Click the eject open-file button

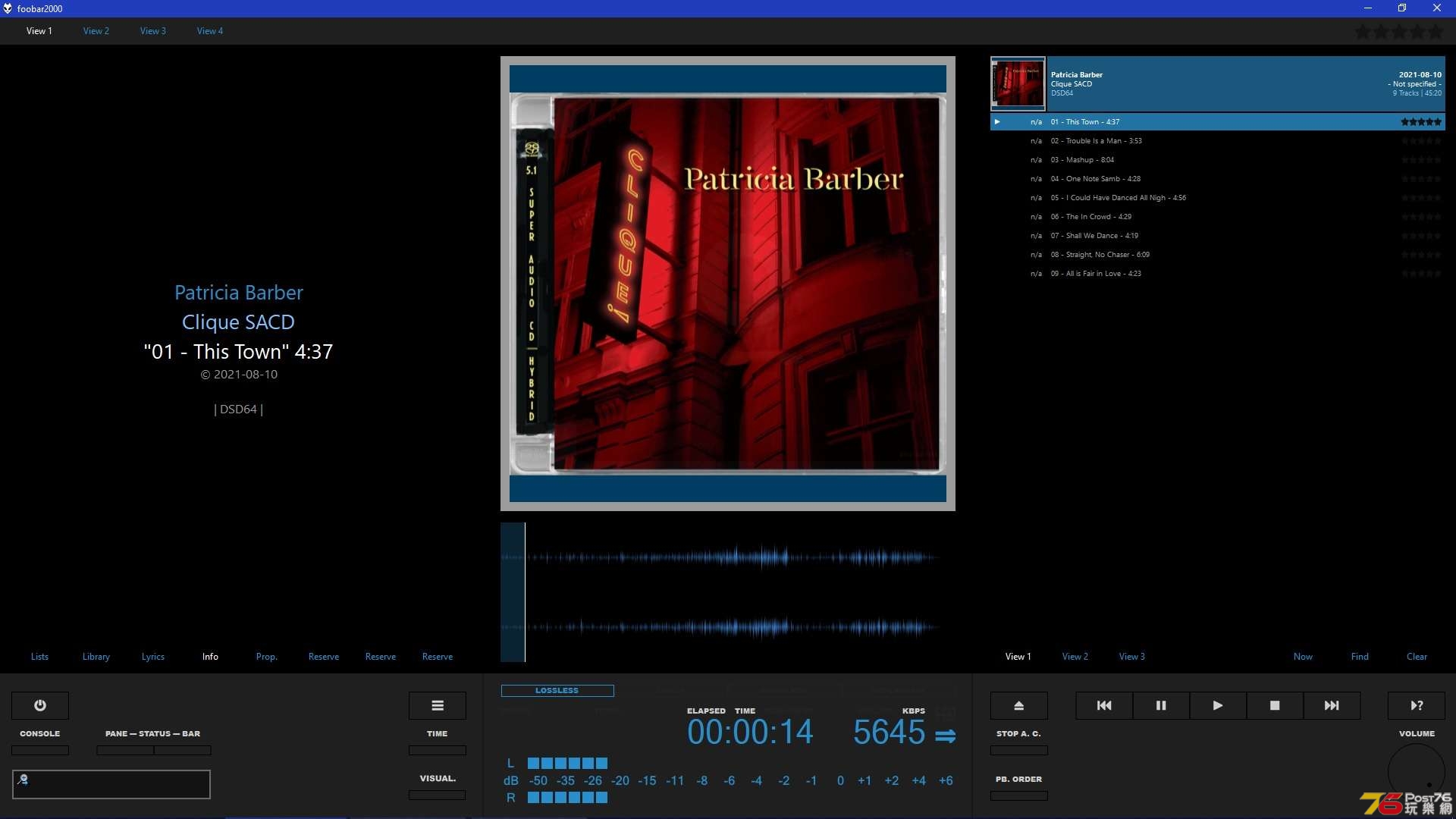[1019, 705]
